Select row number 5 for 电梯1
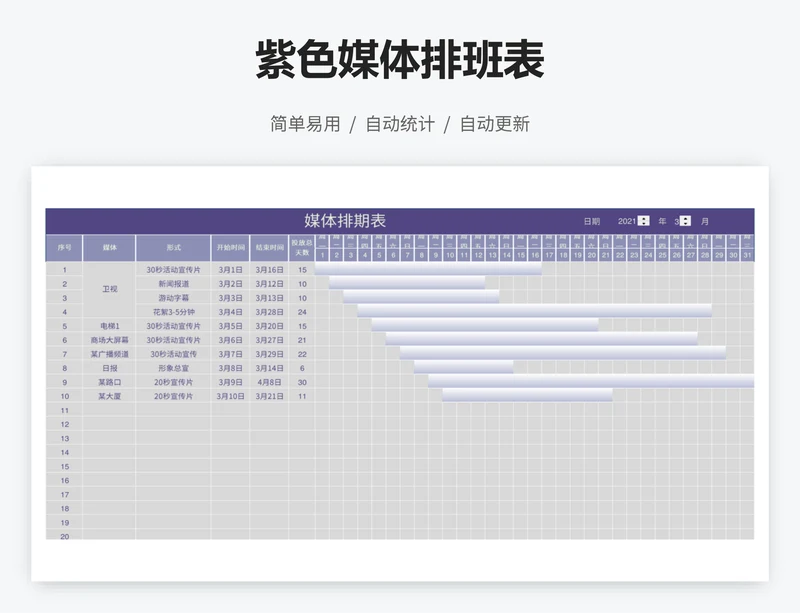This screenshot has height=613, width=800. click(65, 325)
